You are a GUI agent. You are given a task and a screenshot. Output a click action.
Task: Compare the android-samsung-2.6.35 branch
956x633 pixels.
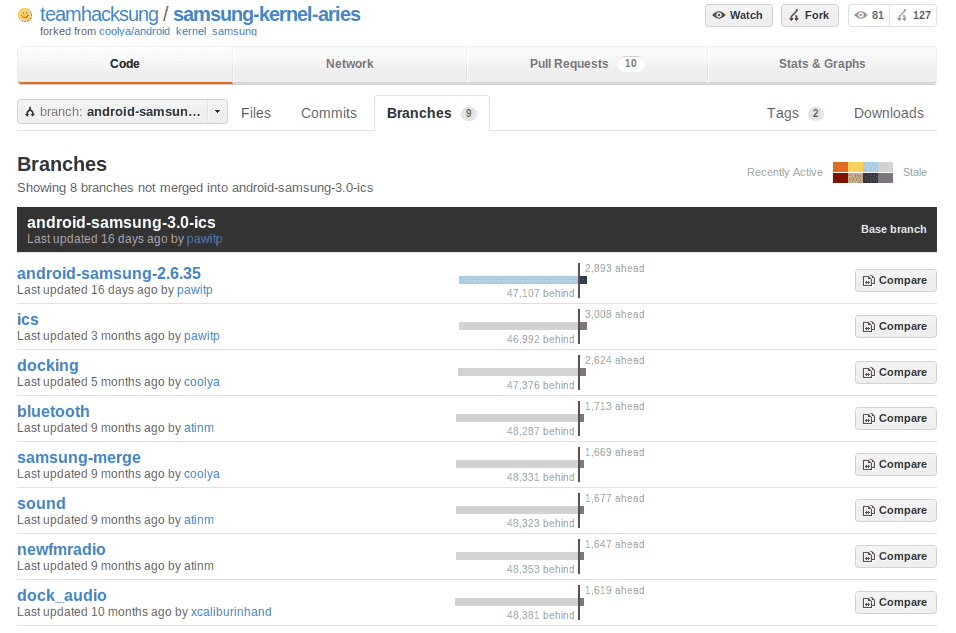click(x=895, y=281)
